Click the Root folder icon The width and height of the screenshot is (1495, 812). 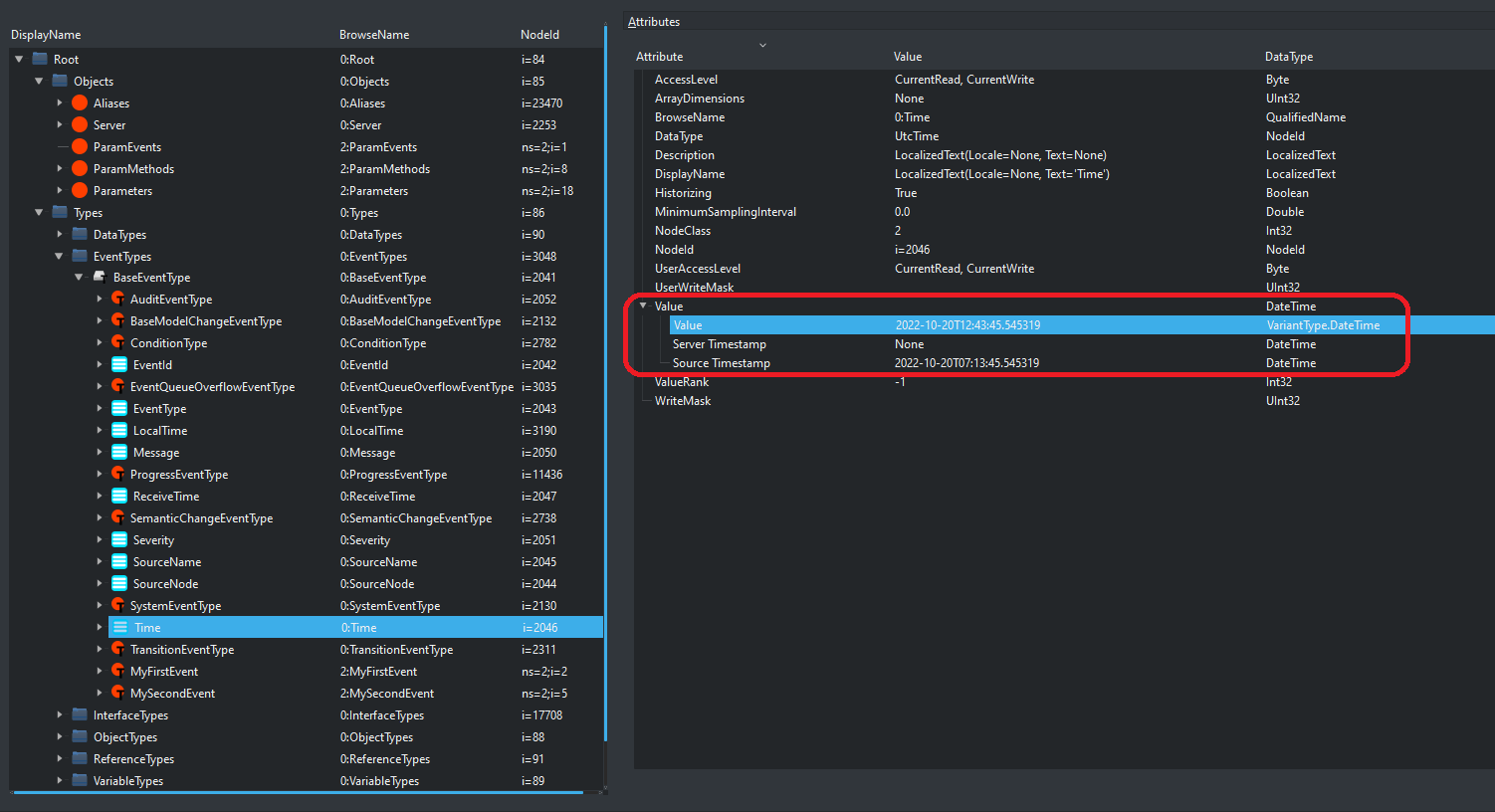tap(40, 60)
